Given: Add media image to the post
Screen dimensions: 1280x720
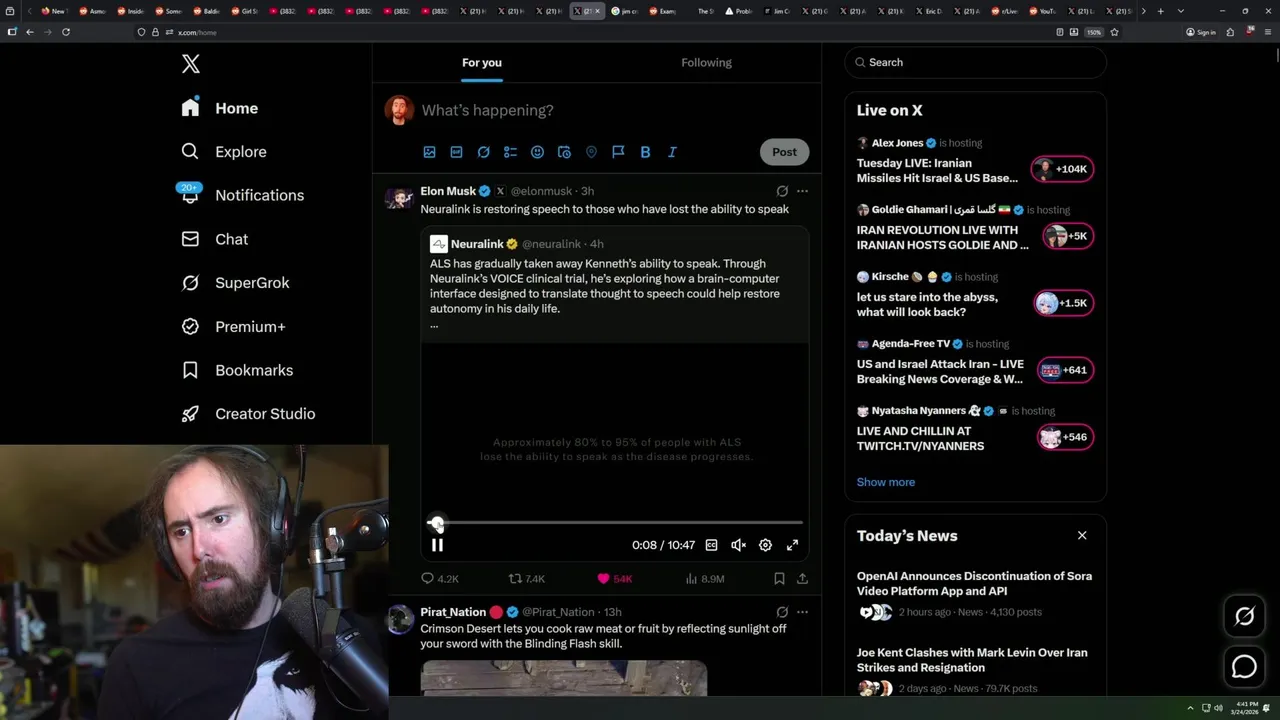Looking at the screenshot, I should (x=429, y=152).
